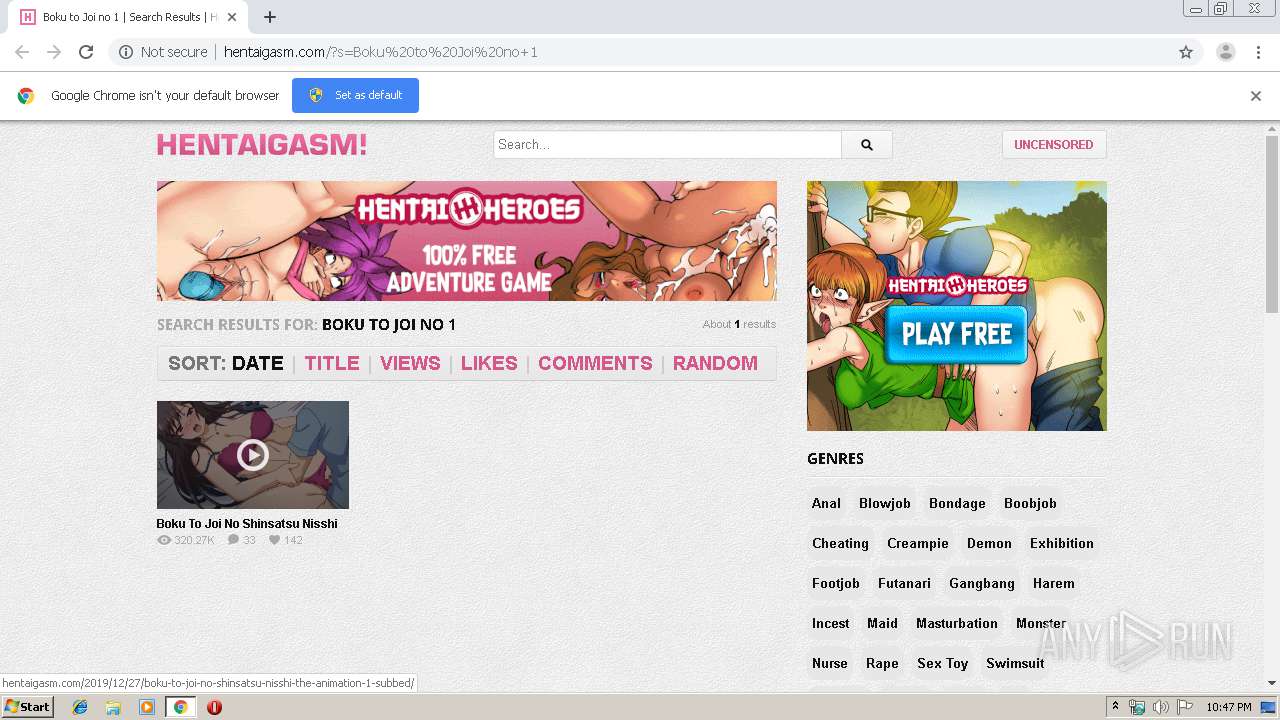
Task: Click the magnifier search button
Action: pos(867,145)
